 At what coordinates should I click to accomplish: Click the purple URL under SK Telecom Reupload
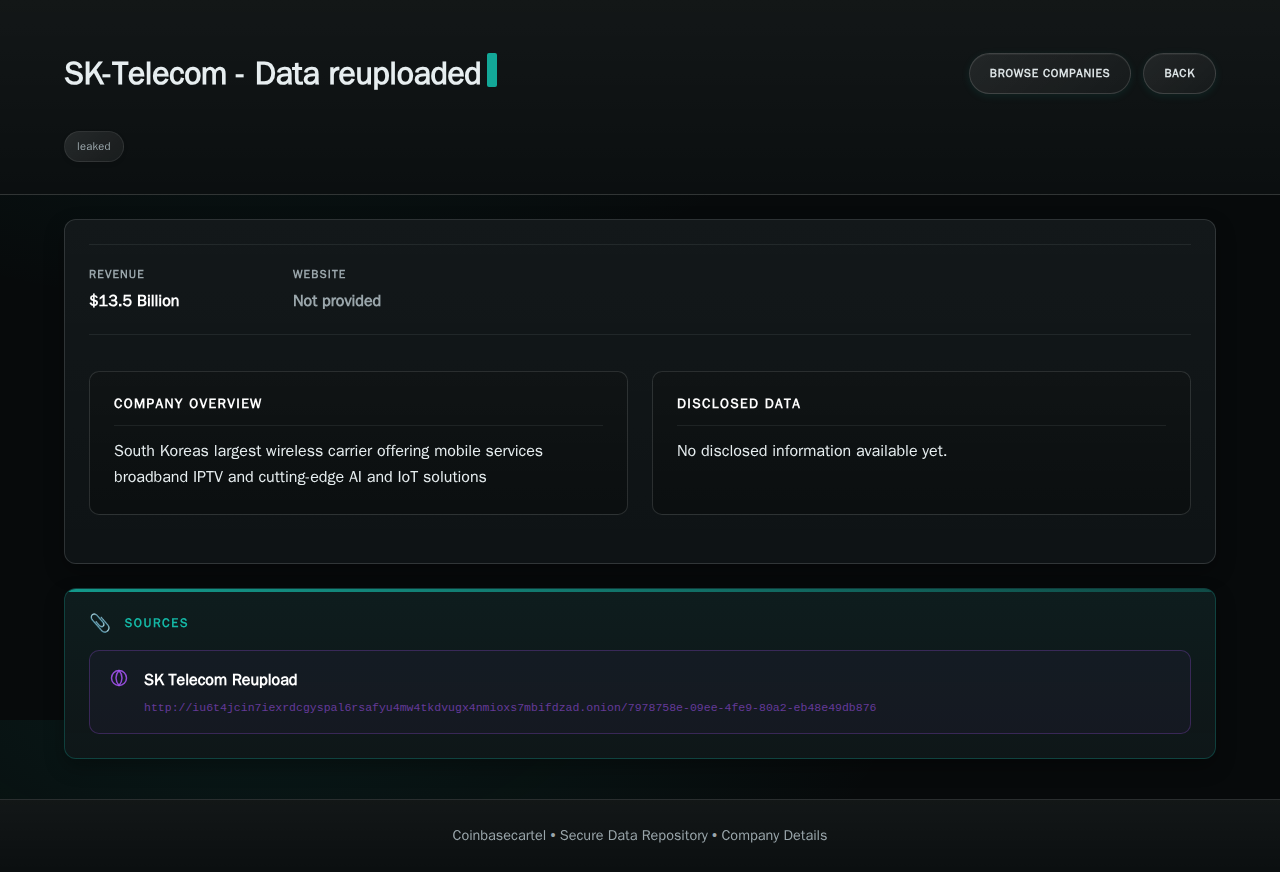pos(510,708)
